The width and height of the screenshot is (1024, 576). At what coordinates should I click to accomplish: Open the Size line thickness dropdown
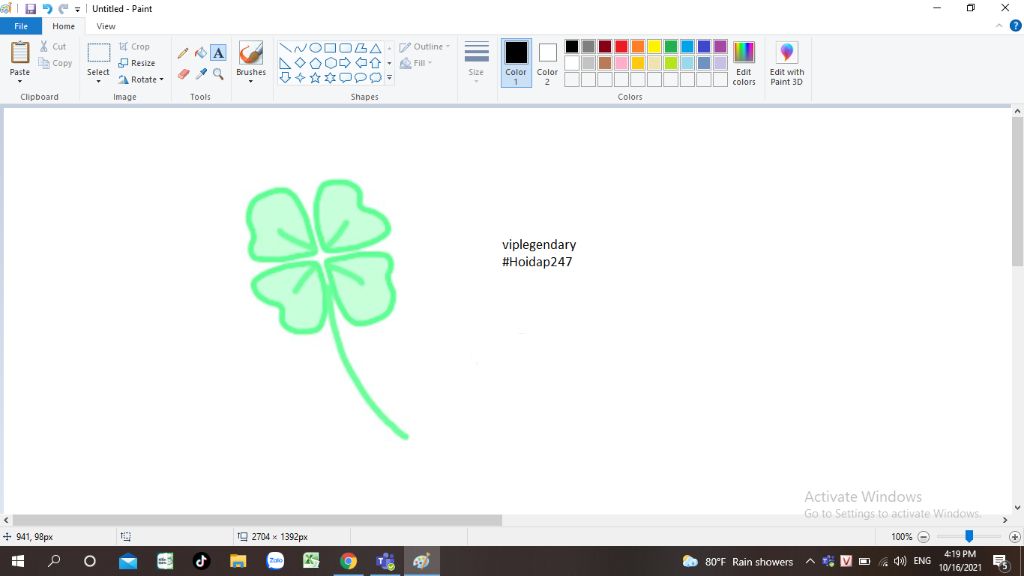[x=476, y=63]
